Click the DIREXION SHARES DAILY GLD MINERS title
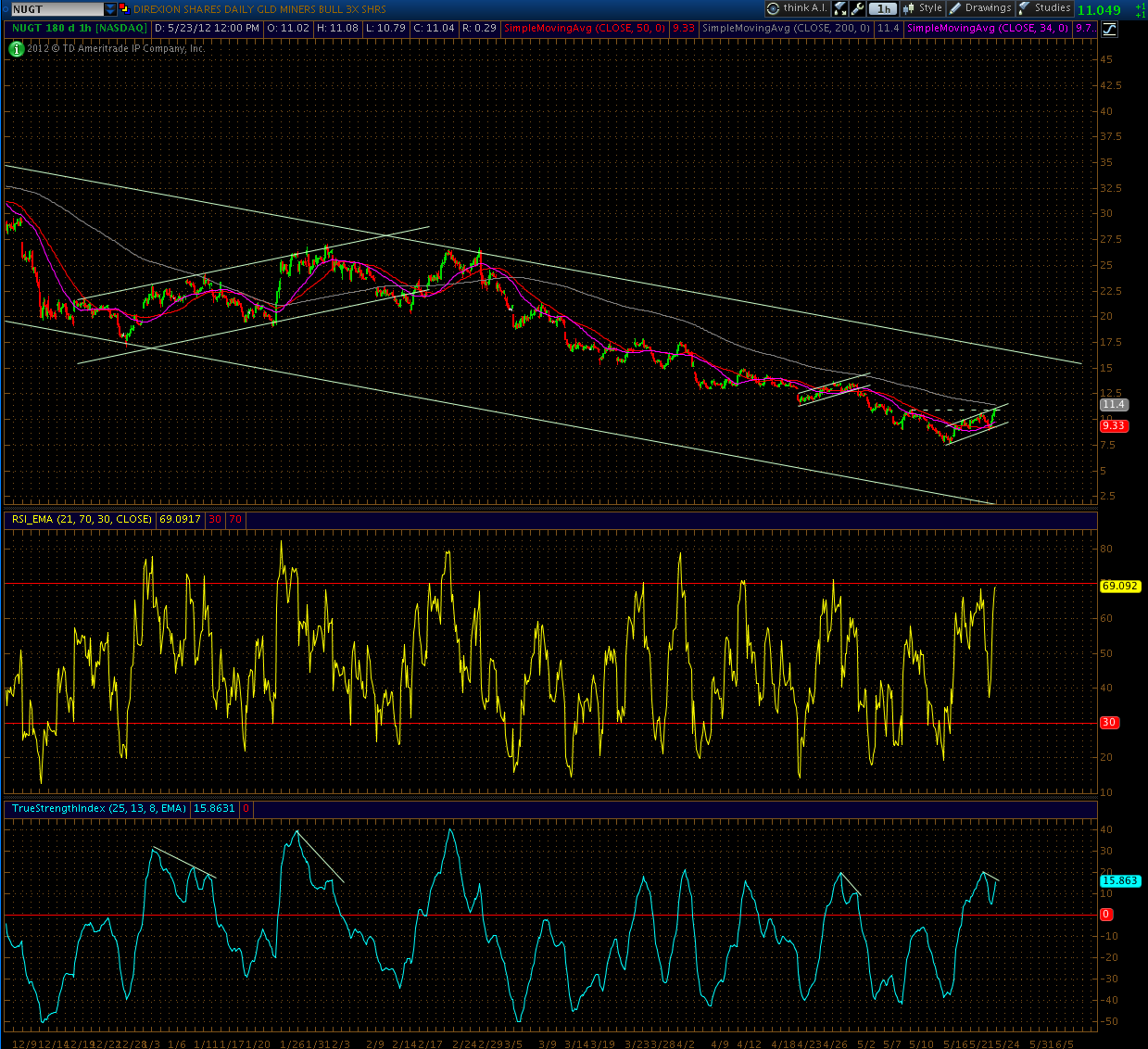Image resolution: width=1148 pixels, height=1049 pixels. 259,9
